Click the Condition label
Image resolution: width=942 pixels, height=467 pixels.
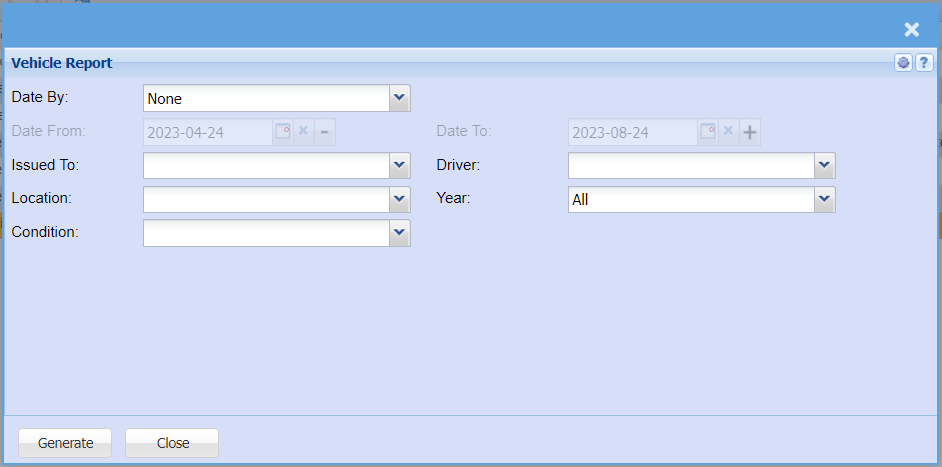(45, 232)
